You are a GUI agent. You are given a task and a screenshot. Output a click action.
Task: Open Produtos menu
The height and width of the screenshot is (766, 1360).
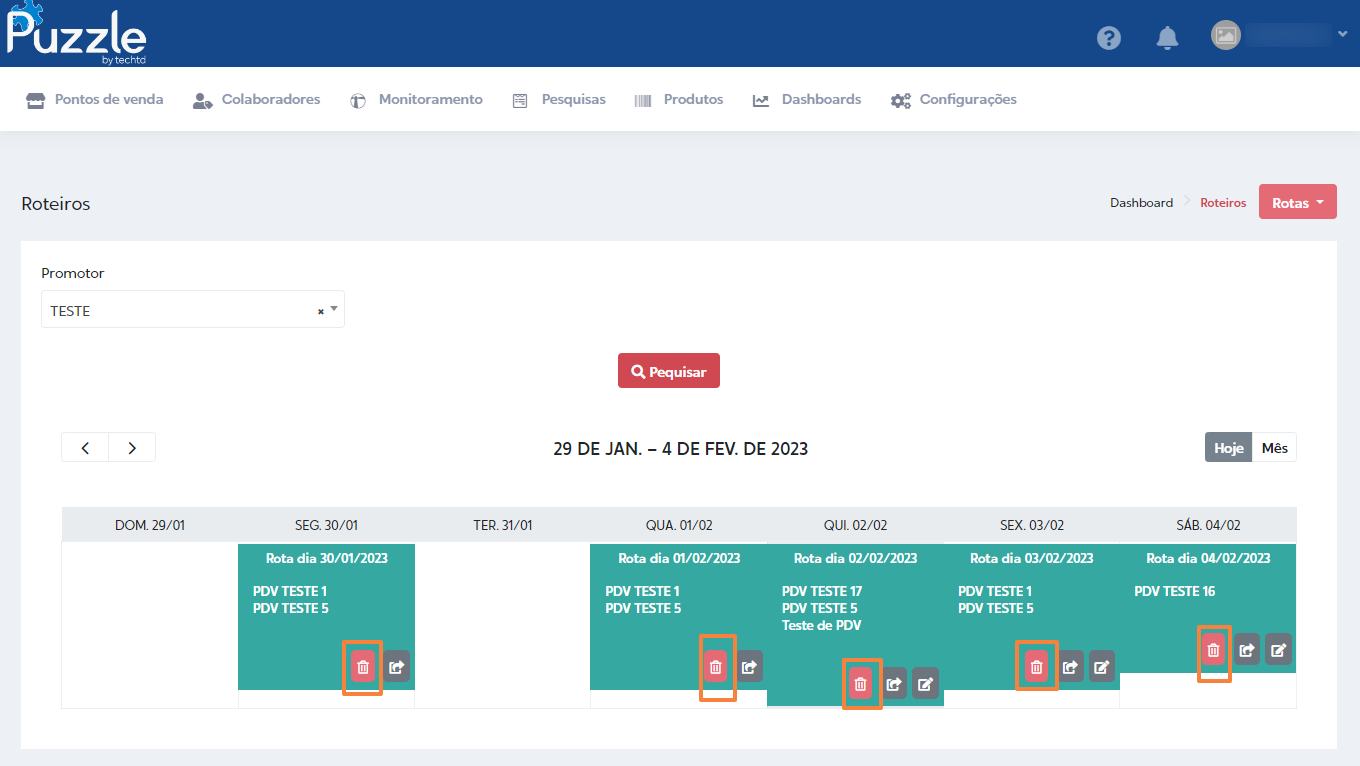[x=679, y=100]
